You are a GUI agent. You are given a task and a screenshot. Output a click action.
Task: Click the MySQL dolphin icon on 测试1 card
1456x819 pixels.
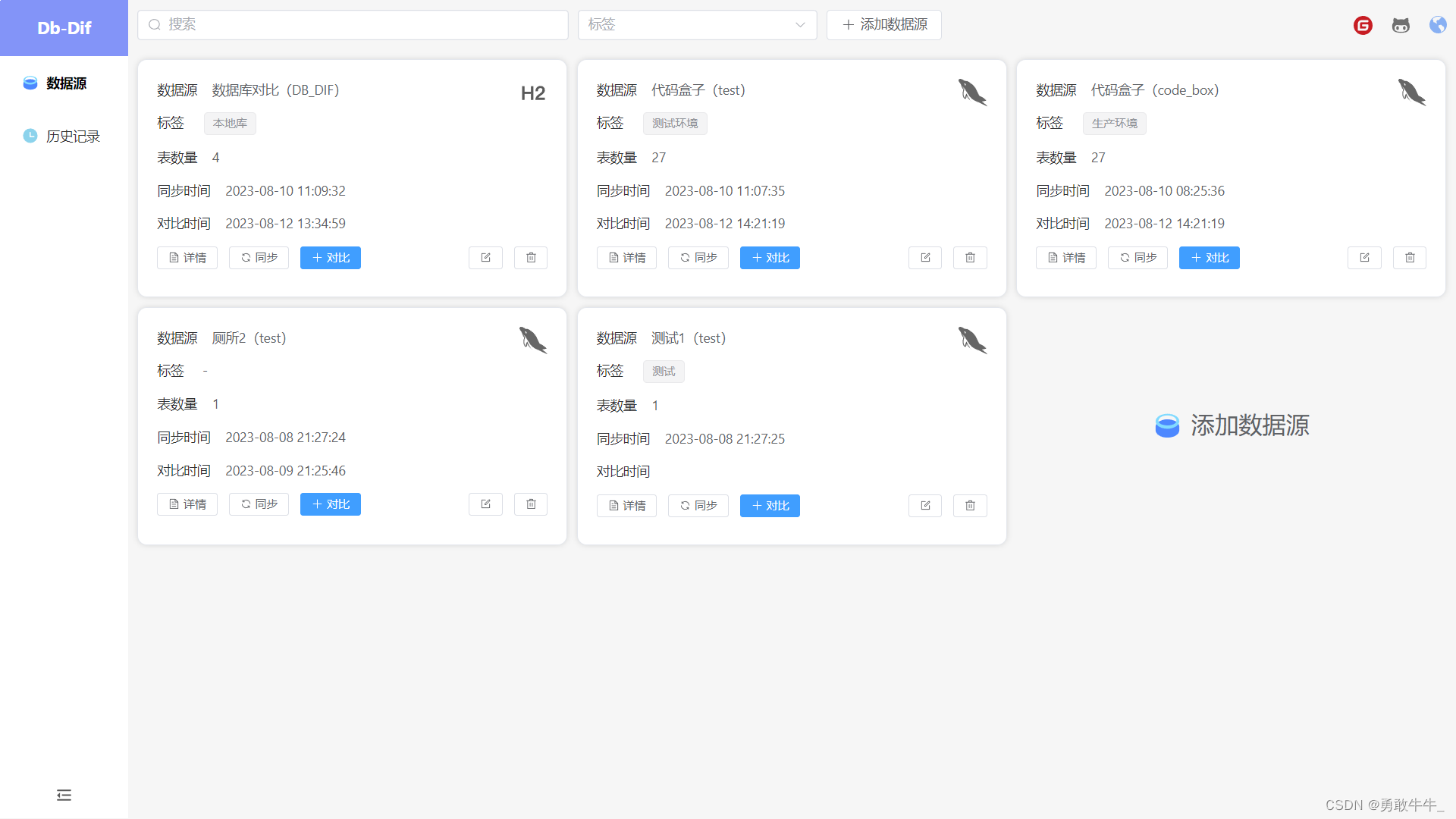tap(972, 340)
